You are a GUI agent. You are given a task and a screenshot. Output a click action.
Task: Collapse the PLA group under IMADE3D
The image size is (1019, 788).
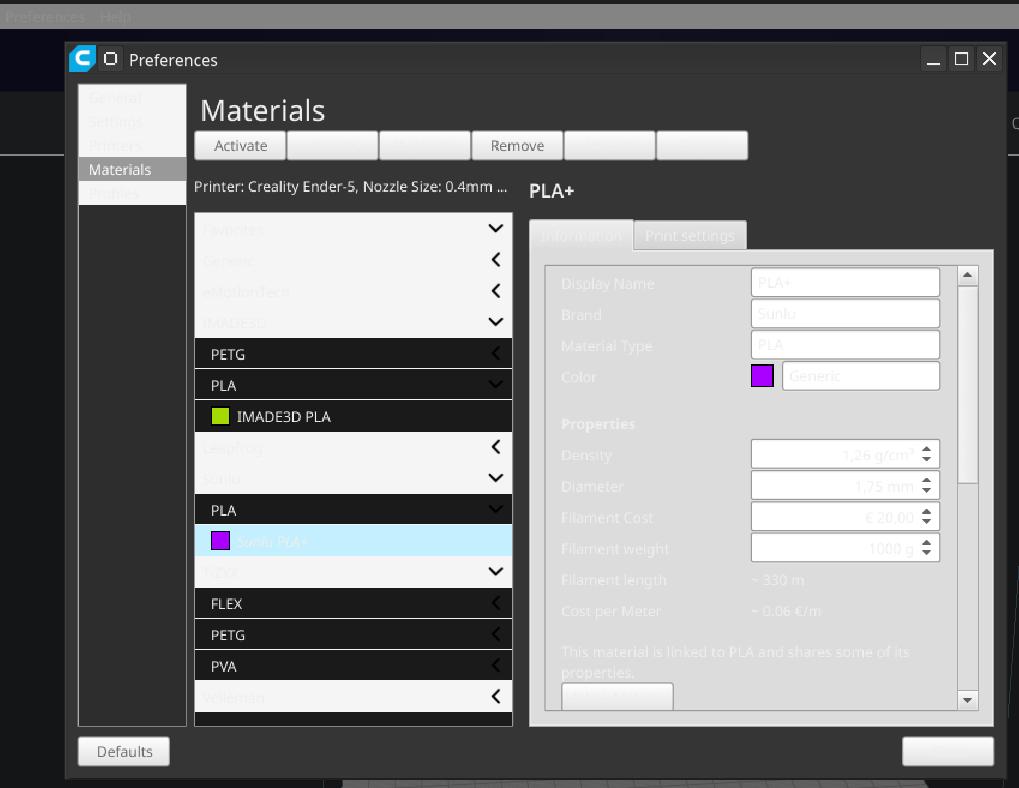click(496, 385)
